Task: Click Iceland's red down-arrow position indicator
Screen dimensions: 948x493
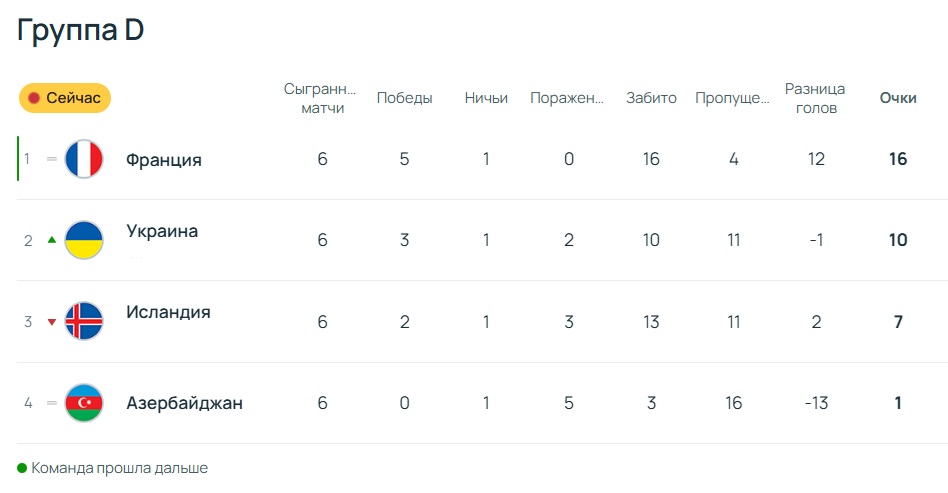Action: click(x=52, y=322)
